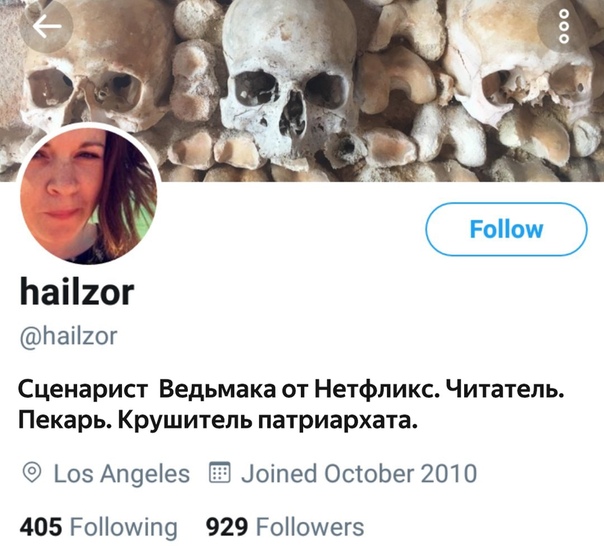Open the three-dot more options menu

click(x=564, y=26)
